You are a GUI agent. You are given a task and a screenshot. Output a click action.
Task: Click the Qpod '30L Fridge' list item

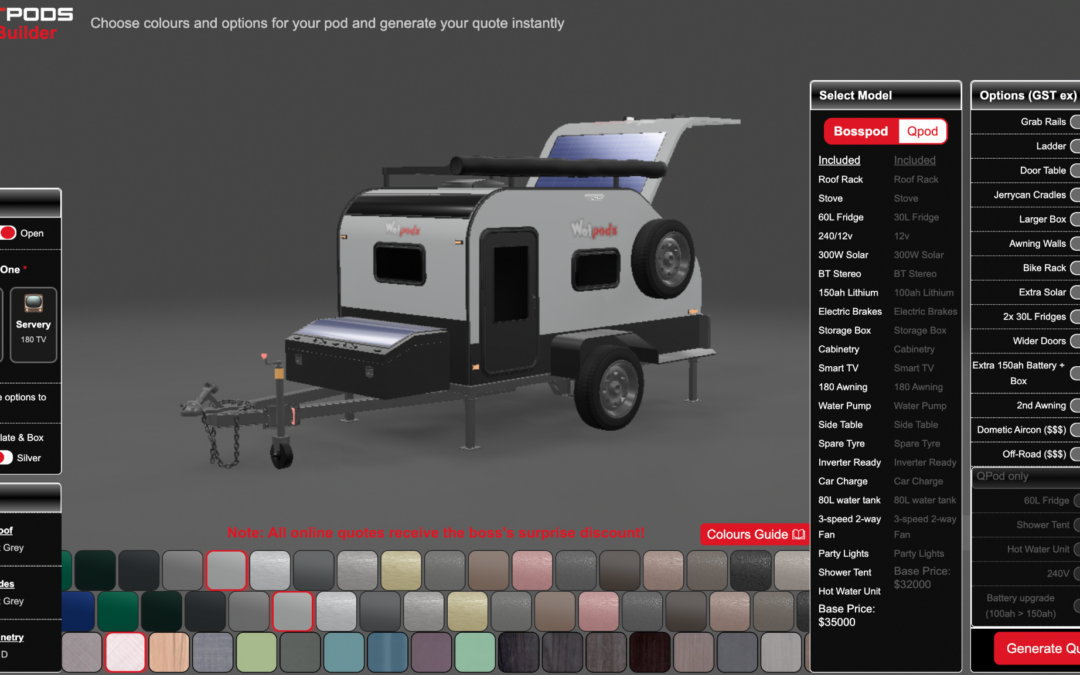click(x=916, y=217)
